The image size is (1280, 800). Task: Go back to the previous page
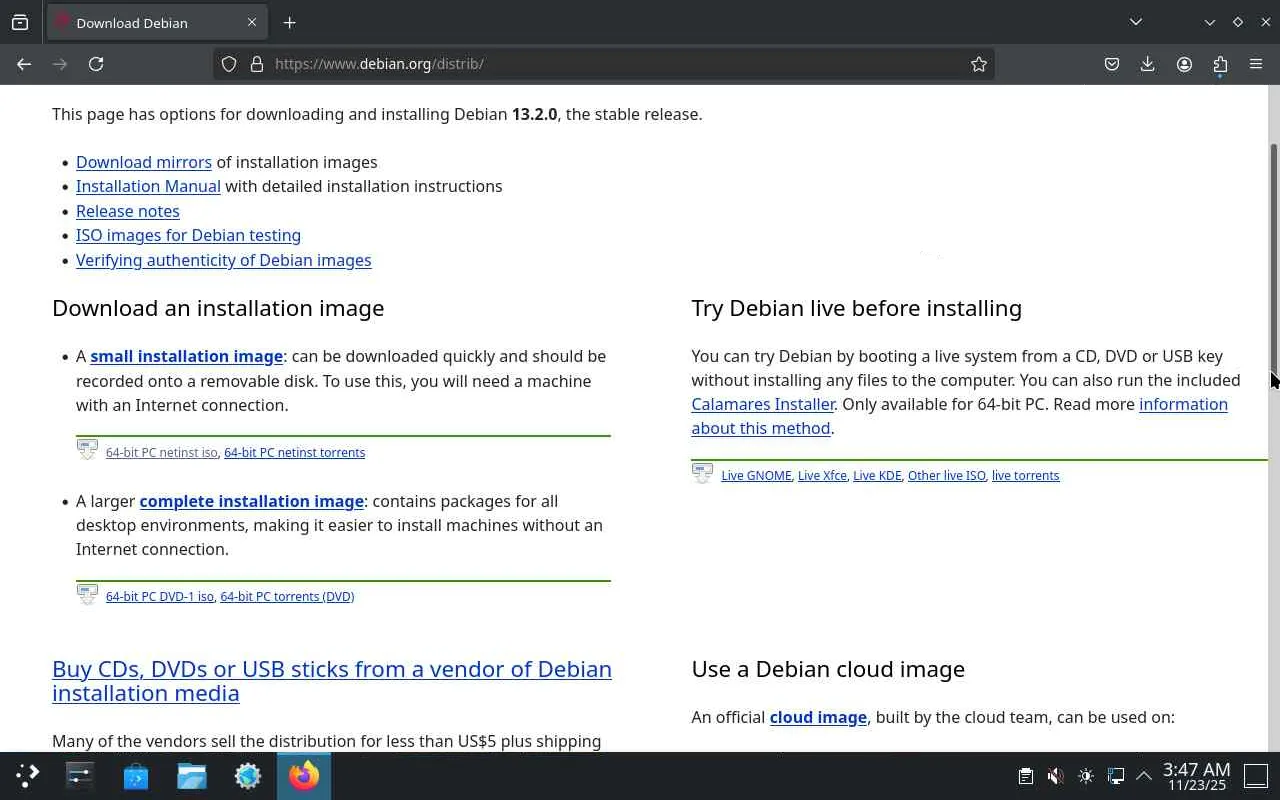24,64
